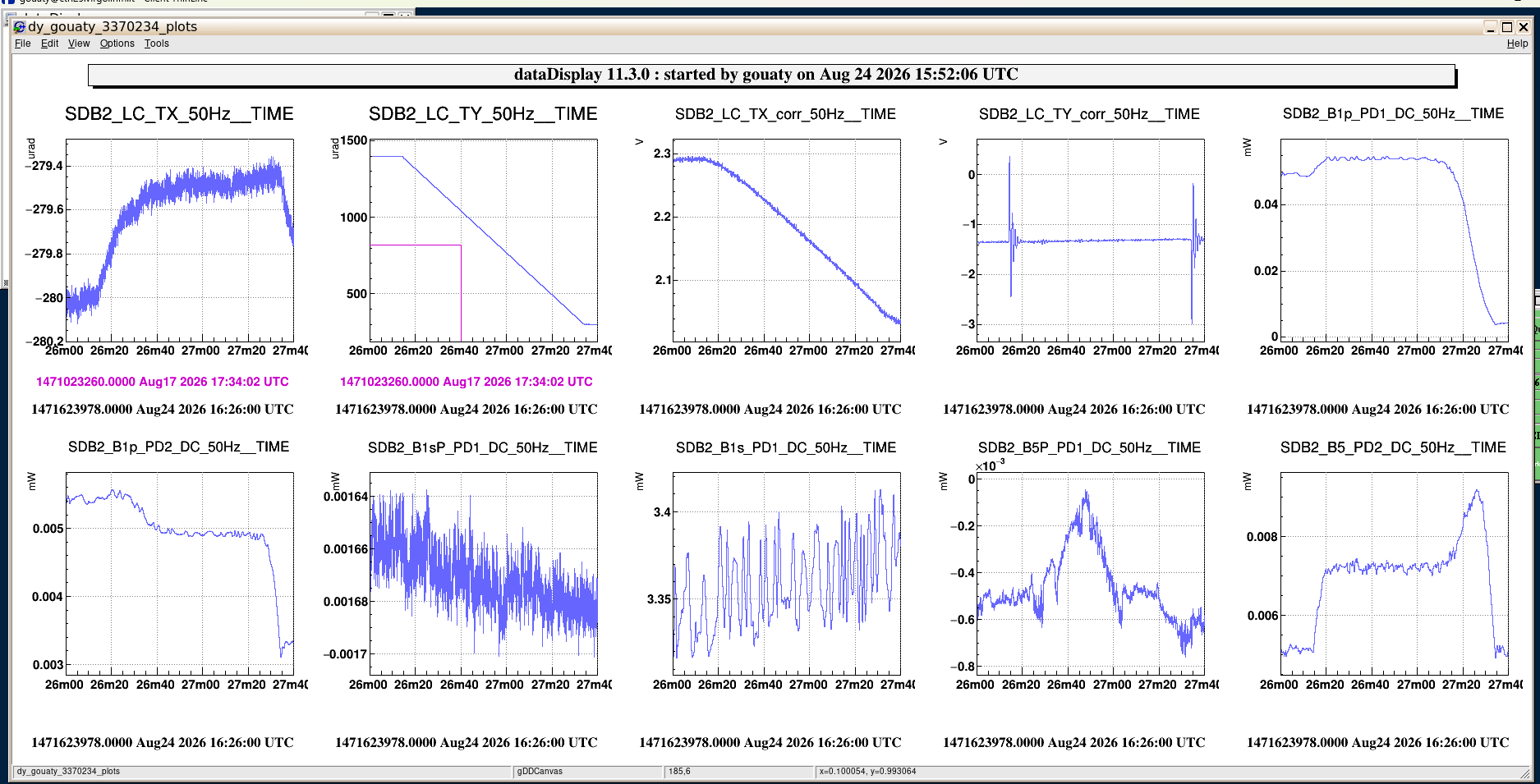Select the SDB2_LC_TY_50Hz__TIME plot title
Viewport: 1540px width, 784px height.
[483, 114]
